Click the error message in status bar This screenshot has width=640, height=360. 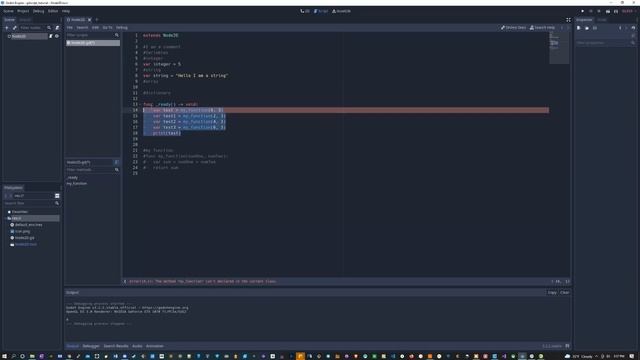[x=202, y=281]
